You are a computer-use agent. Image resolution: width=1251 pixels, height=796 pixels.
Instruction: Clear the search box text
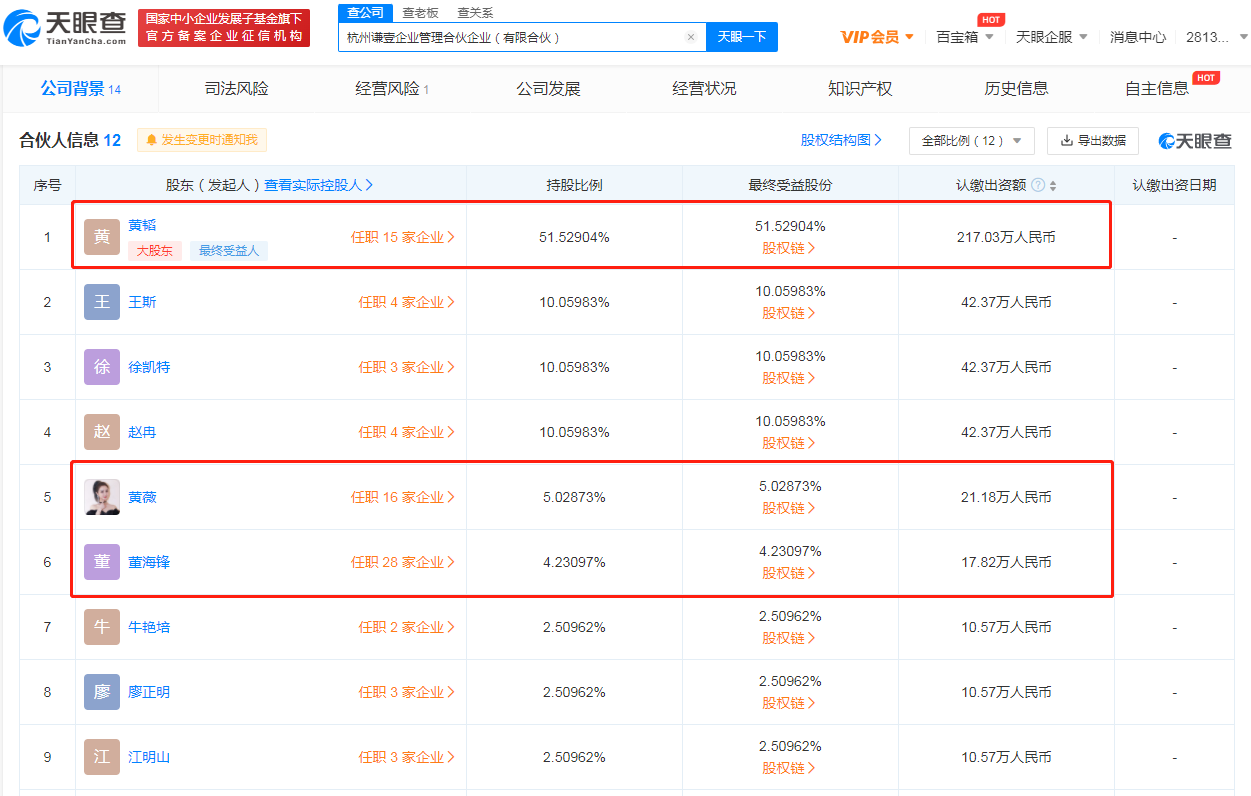pyautogui.click(x=690, y=37)
